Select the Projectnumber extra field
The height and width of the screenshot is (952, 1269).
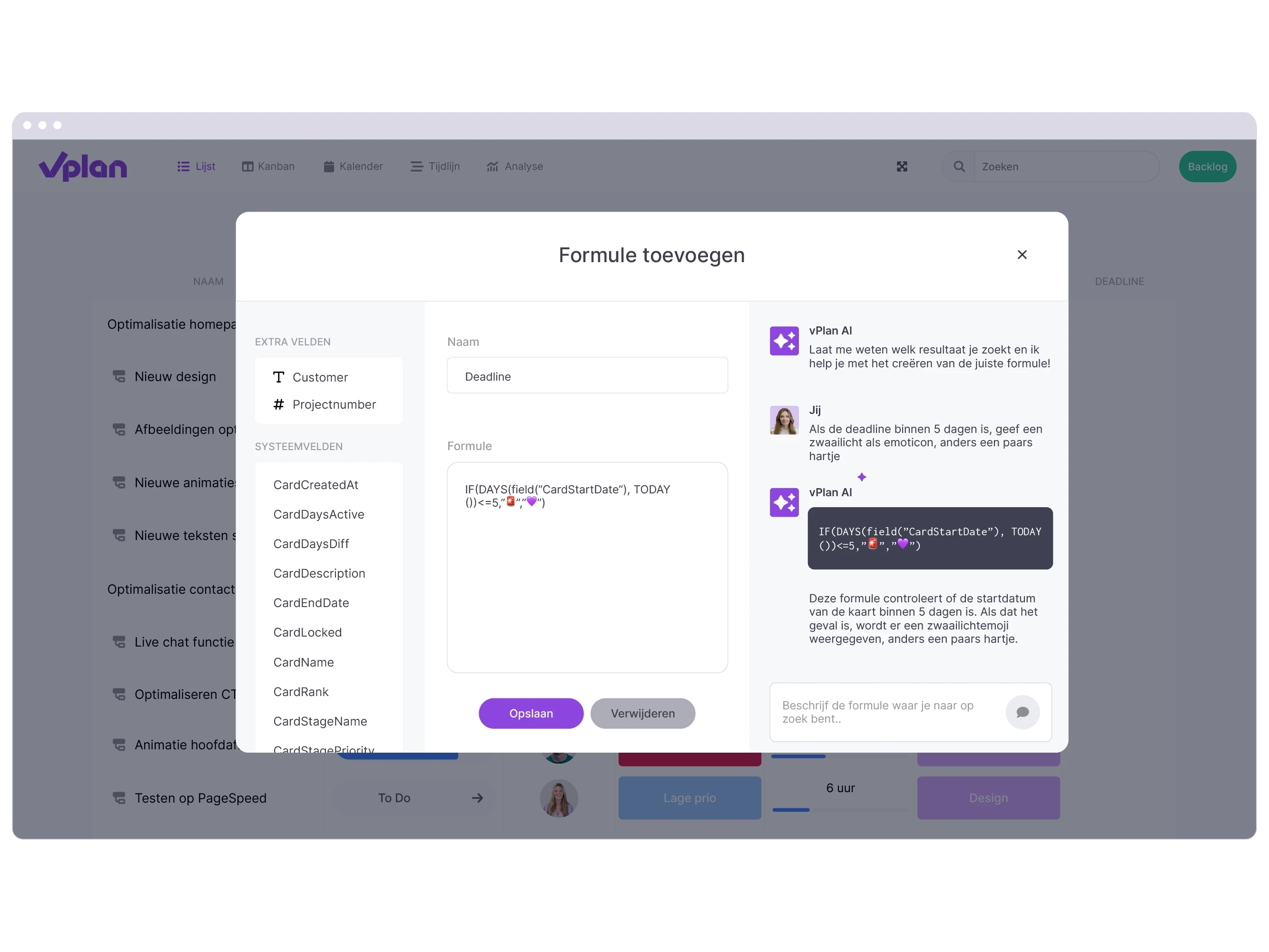tap(334, 404)
